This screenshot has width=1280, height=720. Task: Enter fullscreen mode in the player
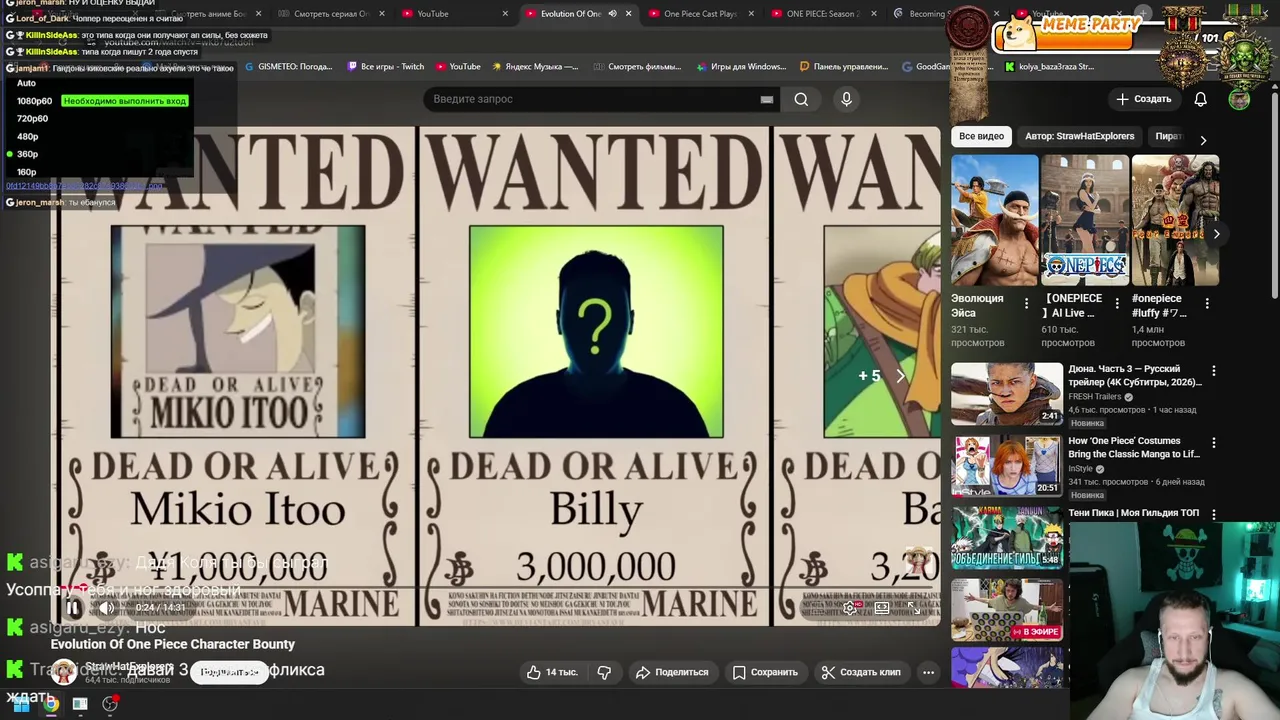[913, 607]
